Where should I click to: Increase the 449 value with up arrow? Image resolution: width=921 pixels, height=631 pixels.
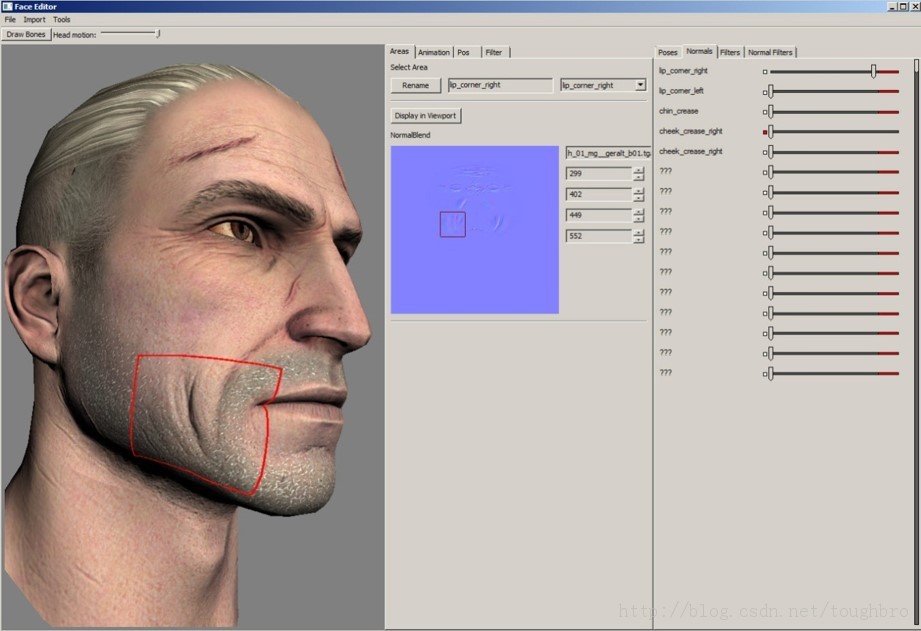[x=638, y=212]
